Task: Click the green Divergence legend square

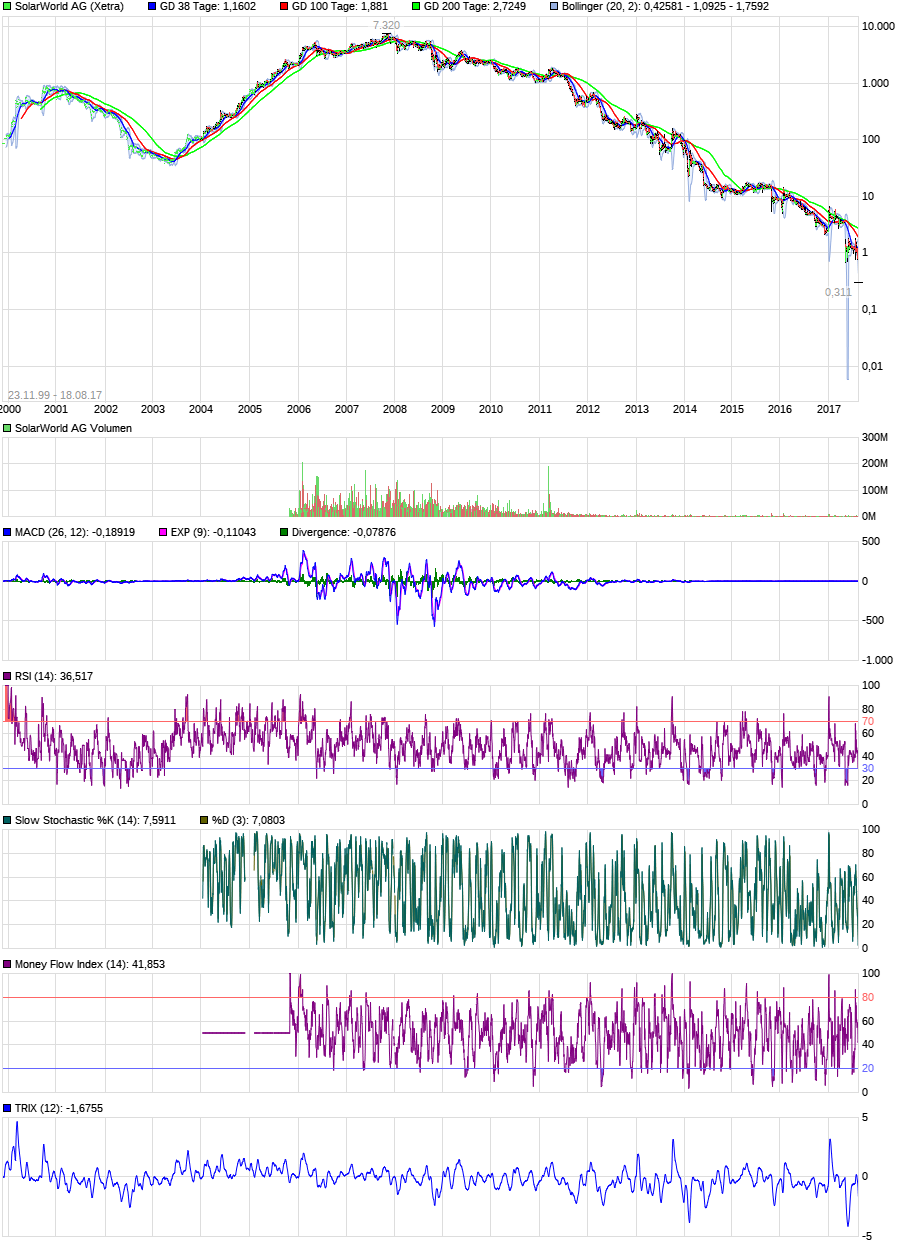Action: pos(284,532)
